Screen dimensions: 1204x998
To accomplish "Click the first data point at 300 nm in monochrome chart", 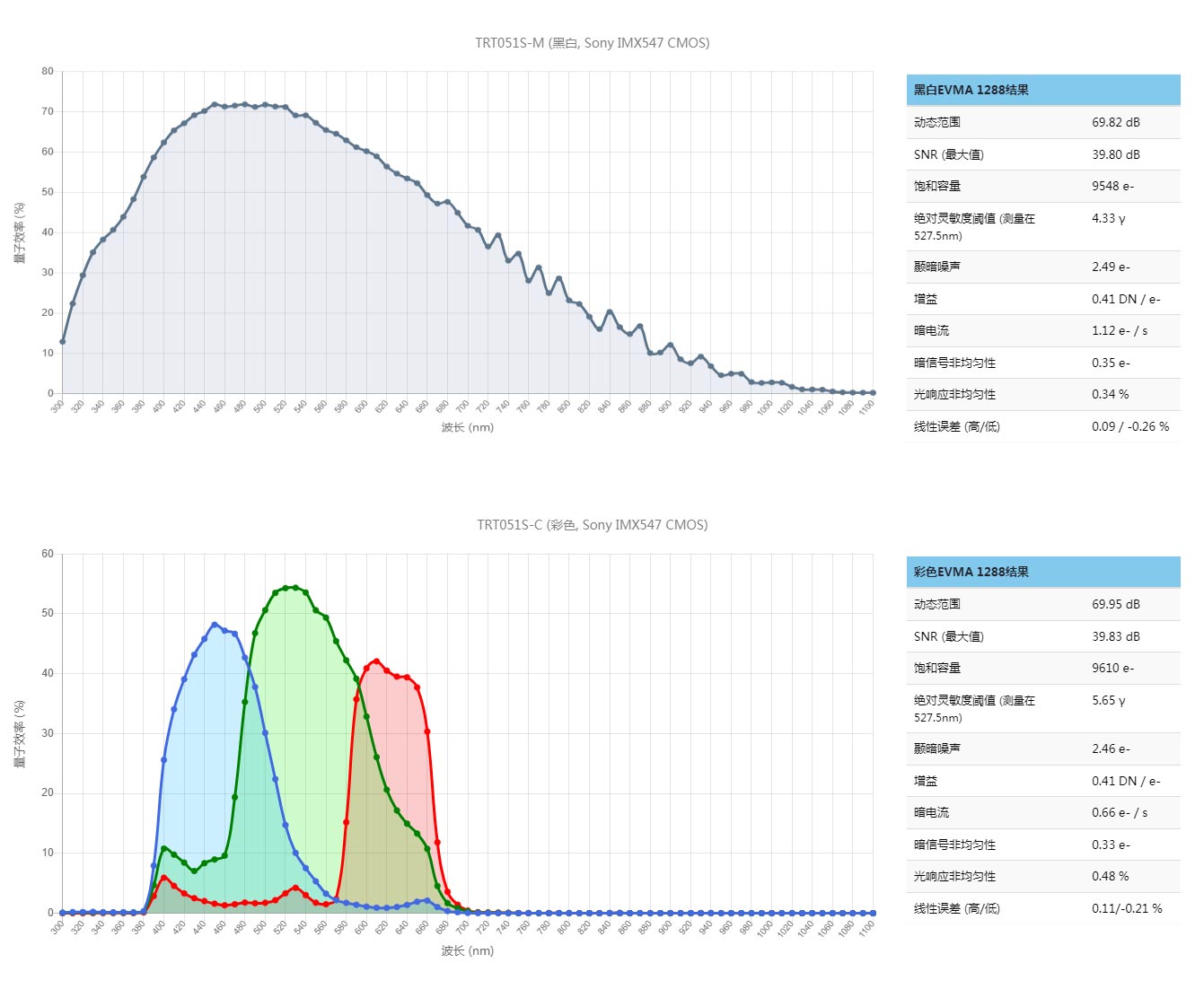I will click(62, 342).
